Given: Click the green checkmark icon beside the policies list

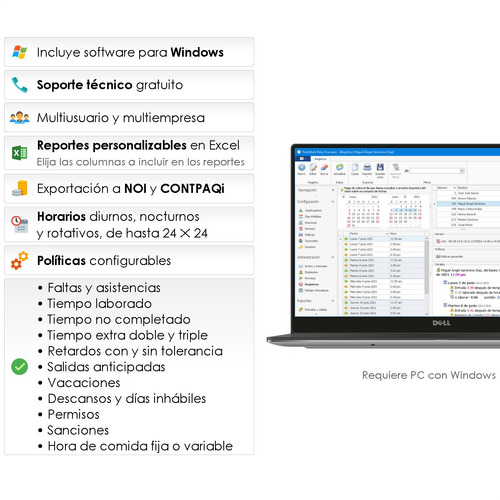Looking at the screenshot, I should point(19,367).
